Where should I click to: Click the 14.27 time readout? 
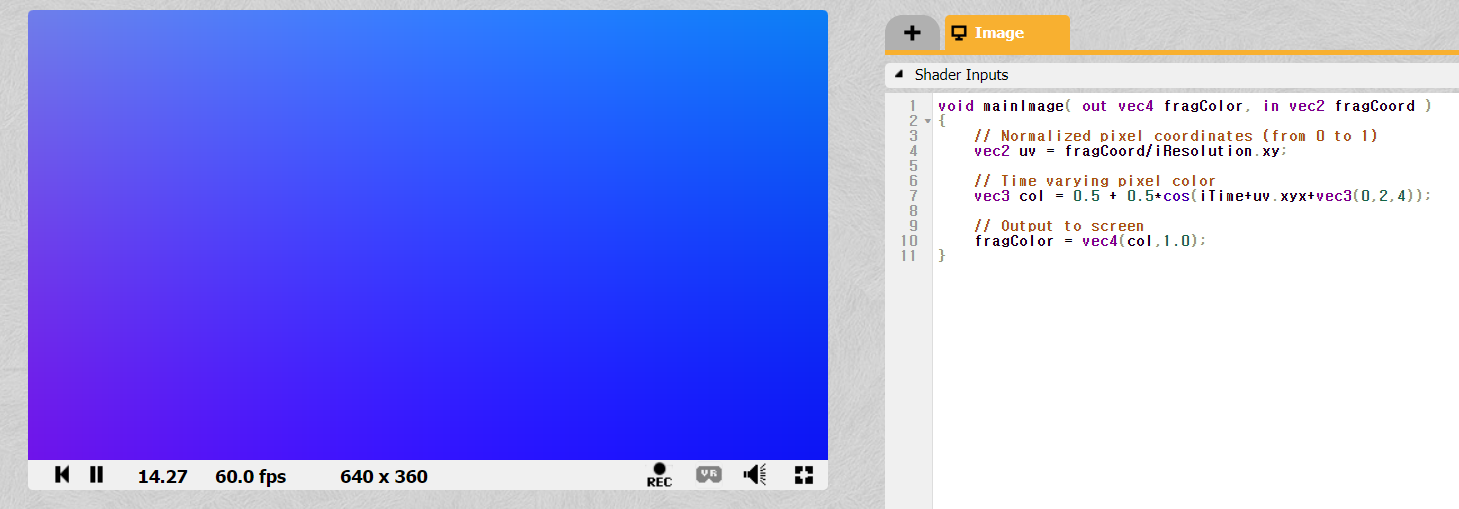[x=162, y=477]
